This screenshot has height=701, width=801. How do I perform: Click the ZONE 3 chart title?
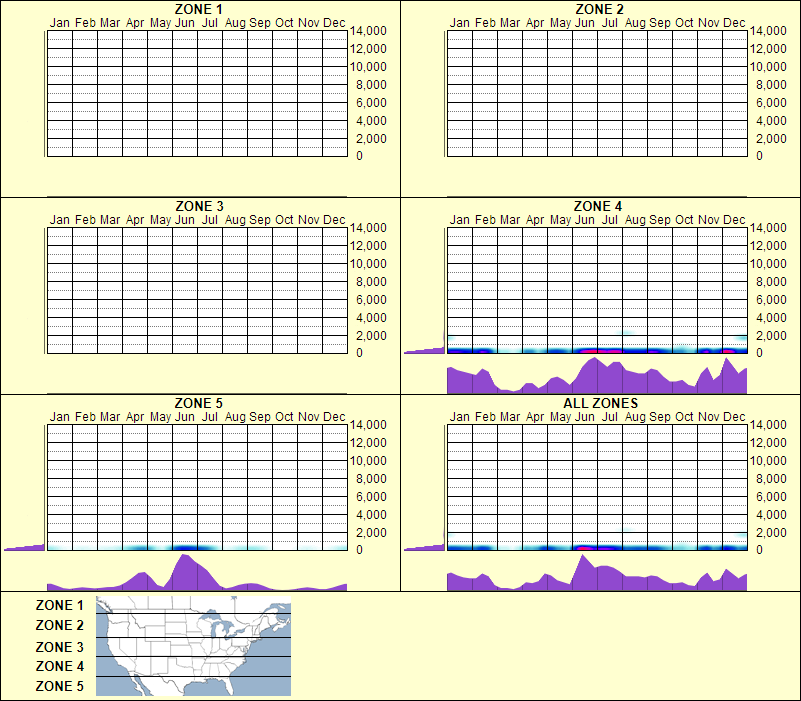196,206
